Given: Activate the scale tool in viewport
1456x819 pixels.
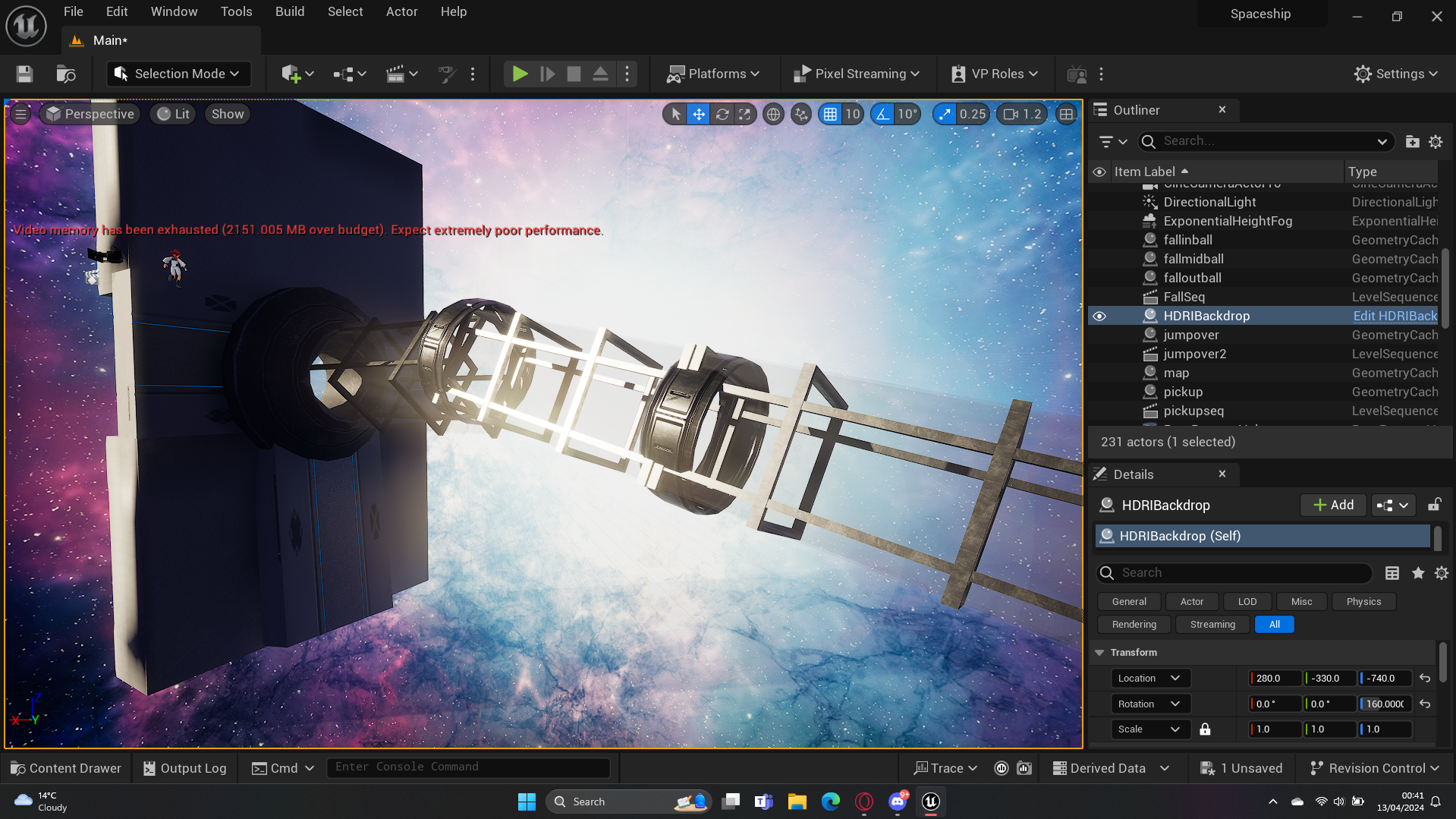Looking at the screenshot, I should [x=745, y=114].
